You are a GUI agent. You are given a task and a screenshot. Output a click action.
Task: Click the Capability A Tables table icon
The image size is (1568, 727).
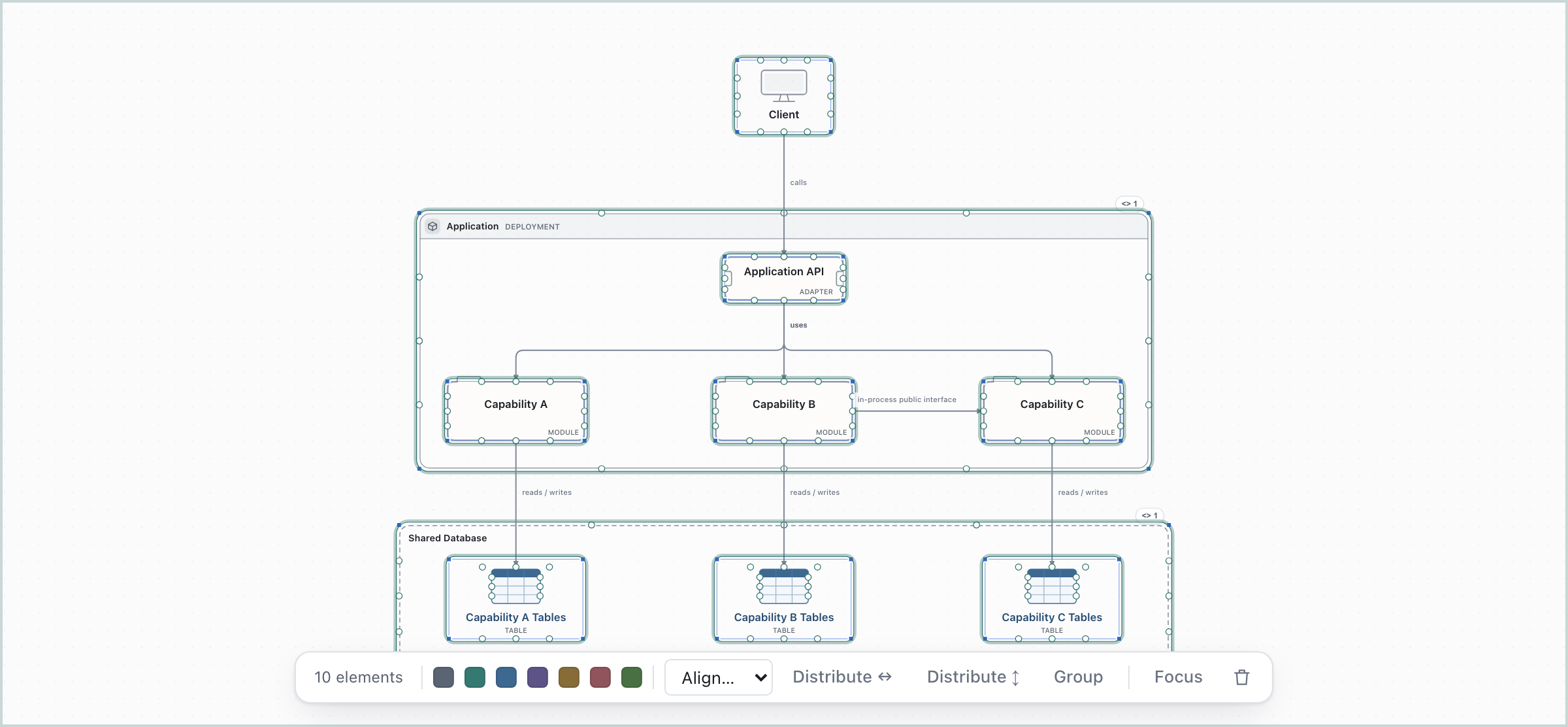[516, 586]
